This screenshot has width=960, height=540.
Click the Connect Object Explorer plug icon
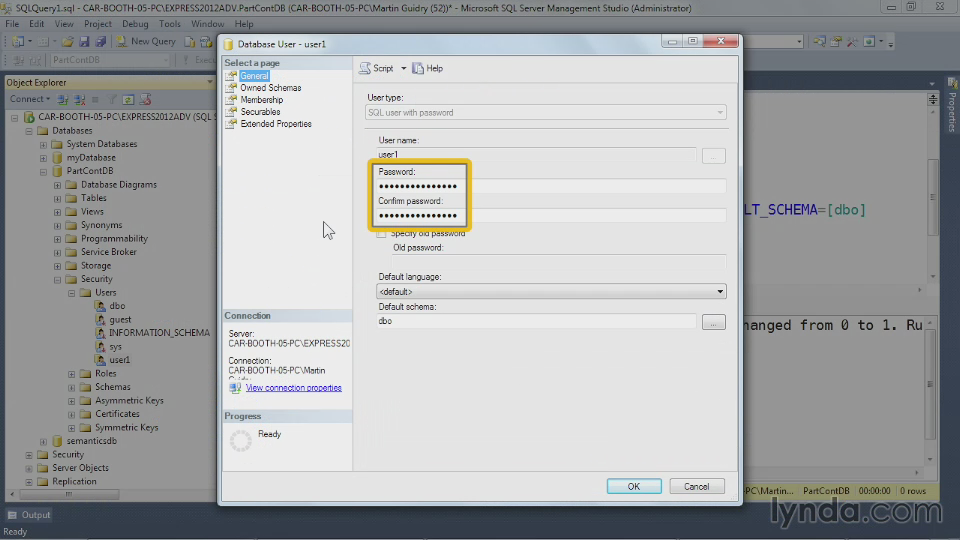(62, 99)
